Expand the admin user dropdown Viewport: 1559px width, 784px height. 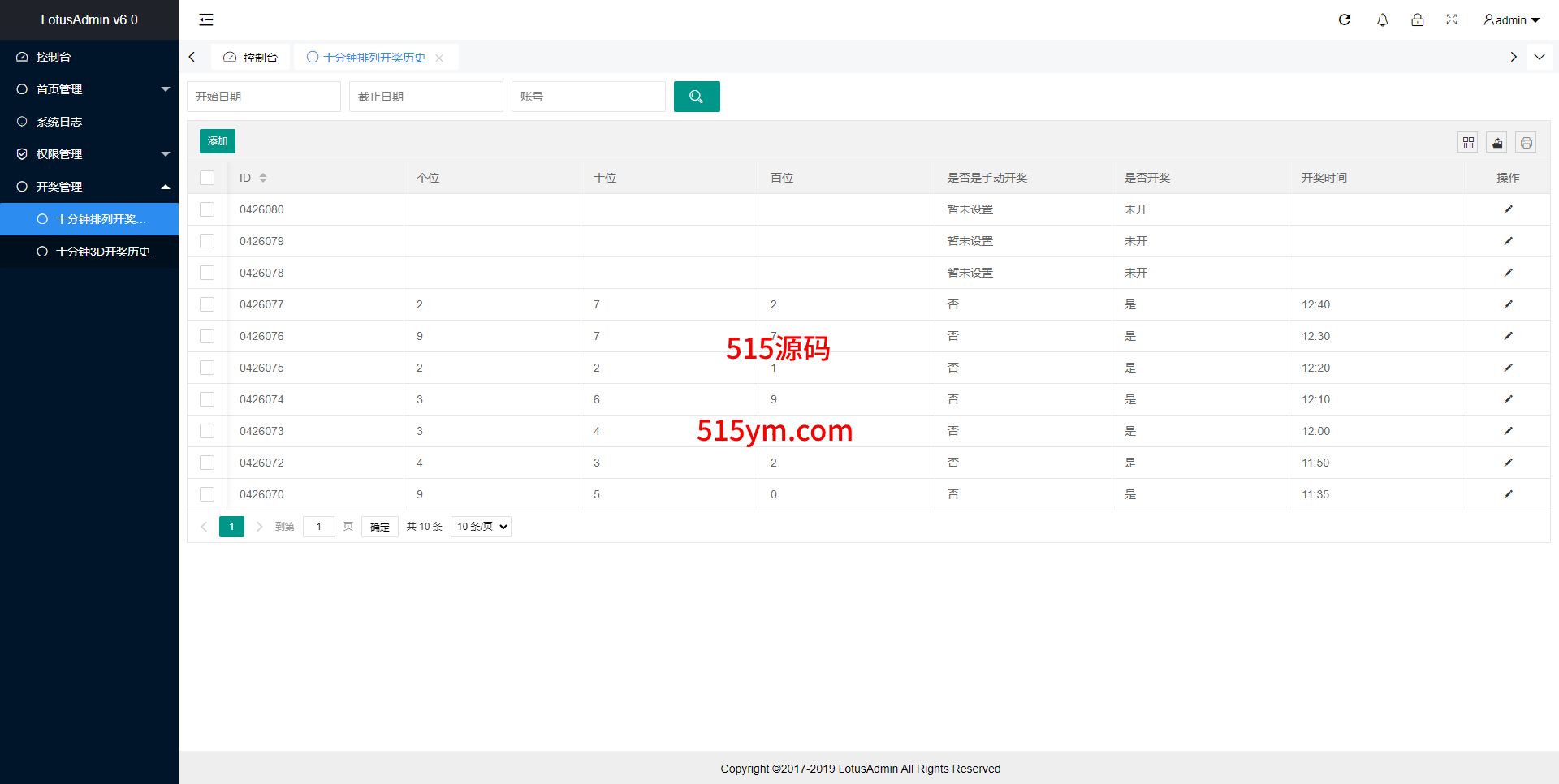[x=1511, y=19]
